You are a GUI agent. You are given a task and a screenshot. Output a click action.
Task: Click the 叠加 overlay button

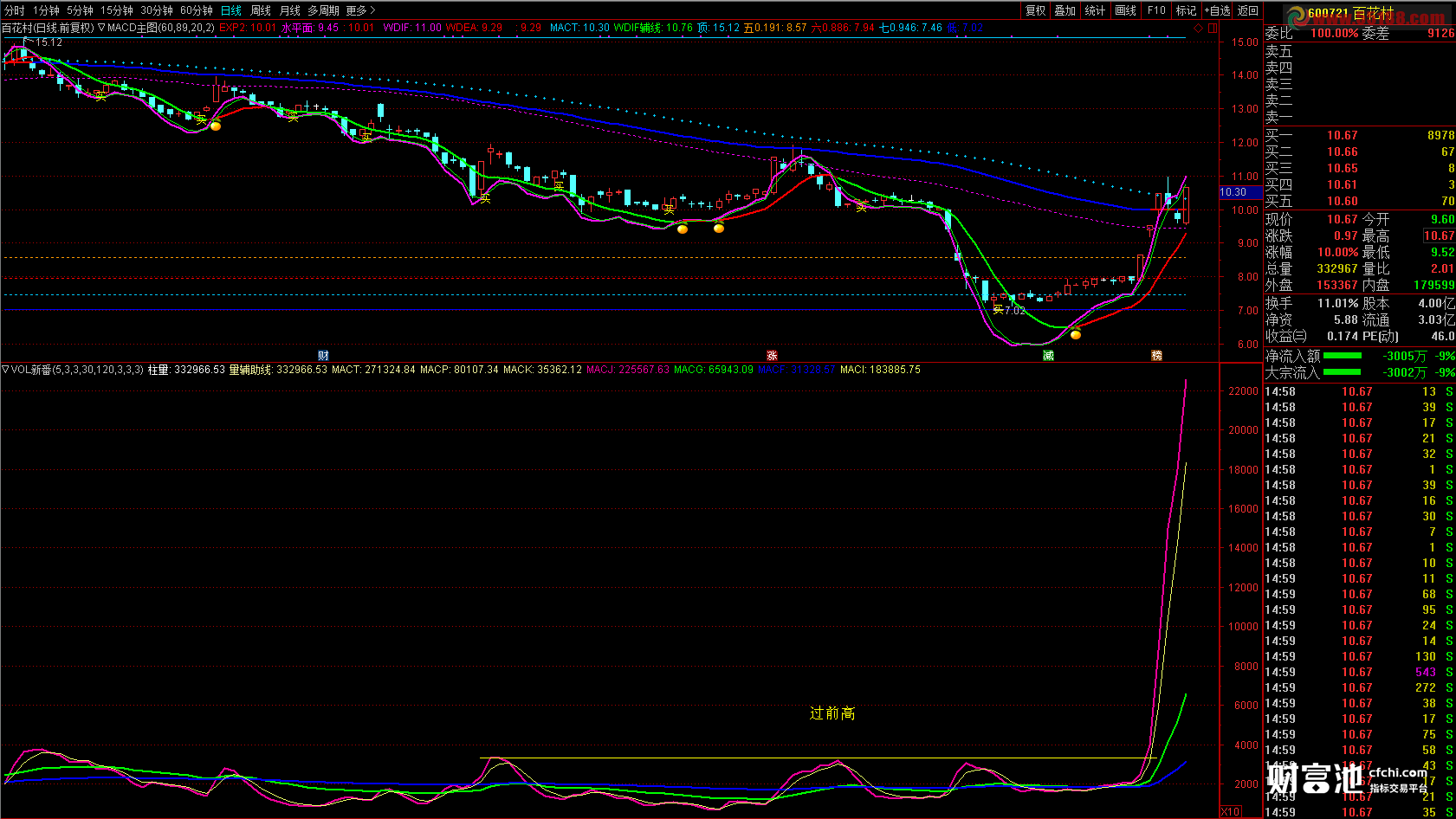point(1064,10)
